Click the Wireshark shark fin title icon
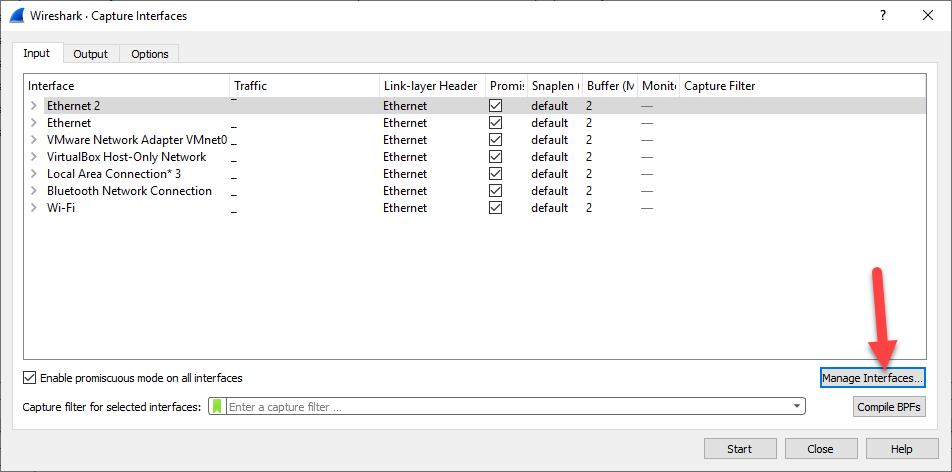Screen dimensions: 952x472 click(17, 16)
